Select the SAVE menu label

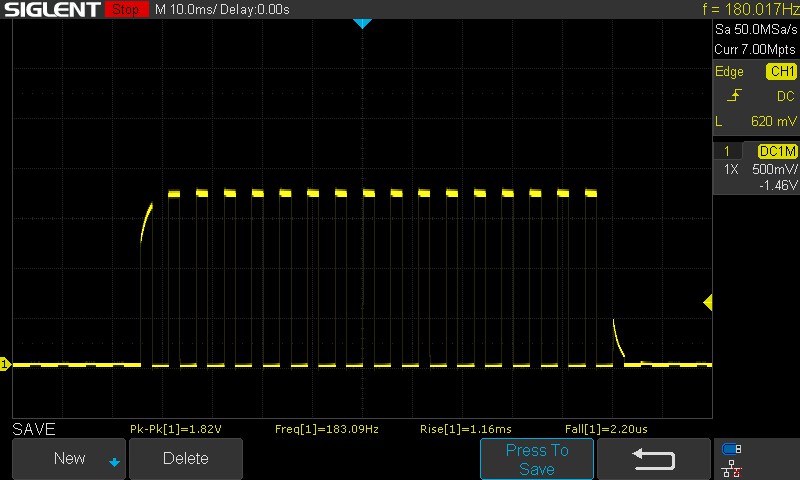33,429
